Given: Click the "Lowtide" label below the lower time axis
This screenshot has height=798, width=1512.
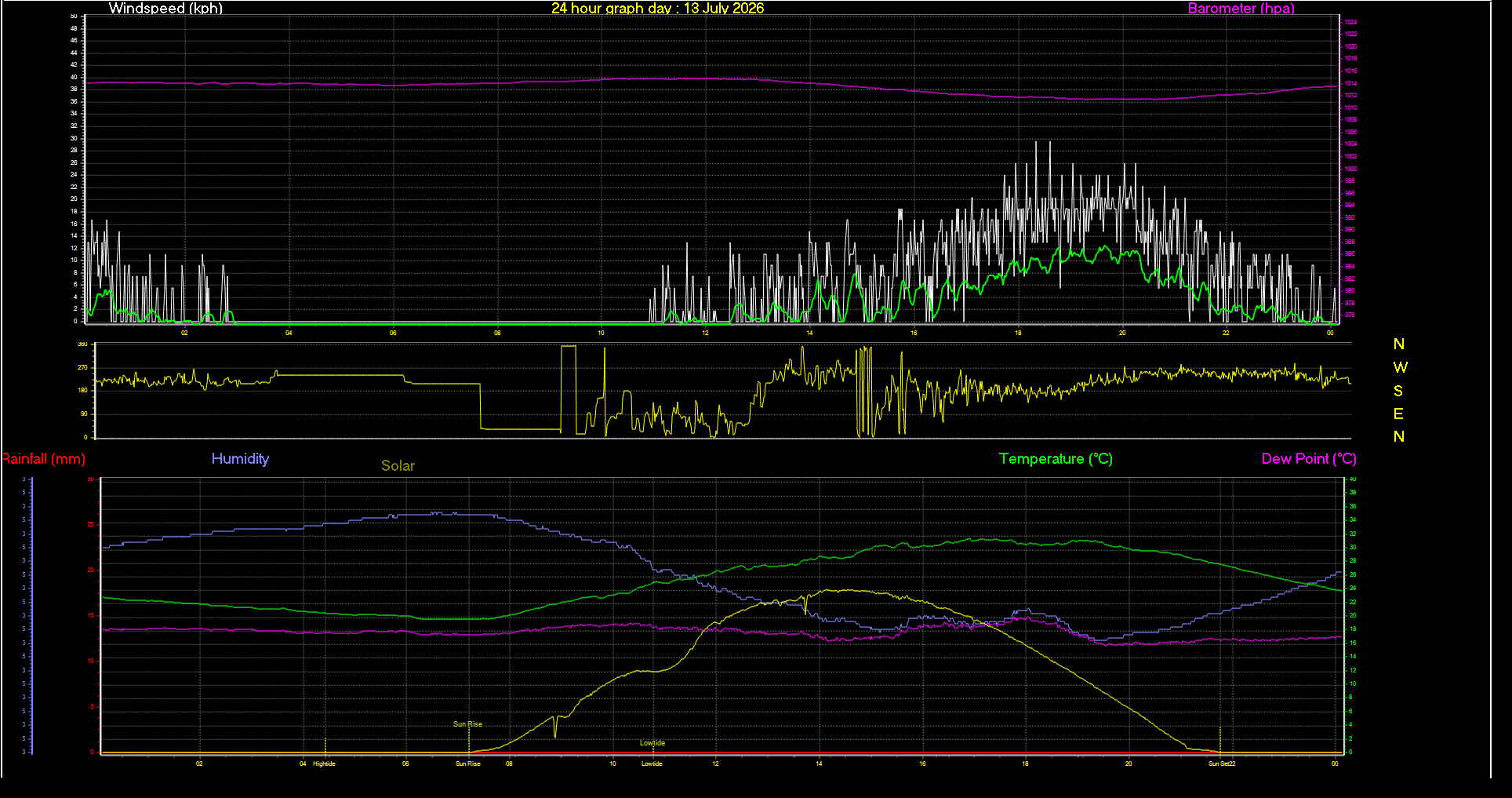Looking at the screenshot, I should (x=652, y=763).
